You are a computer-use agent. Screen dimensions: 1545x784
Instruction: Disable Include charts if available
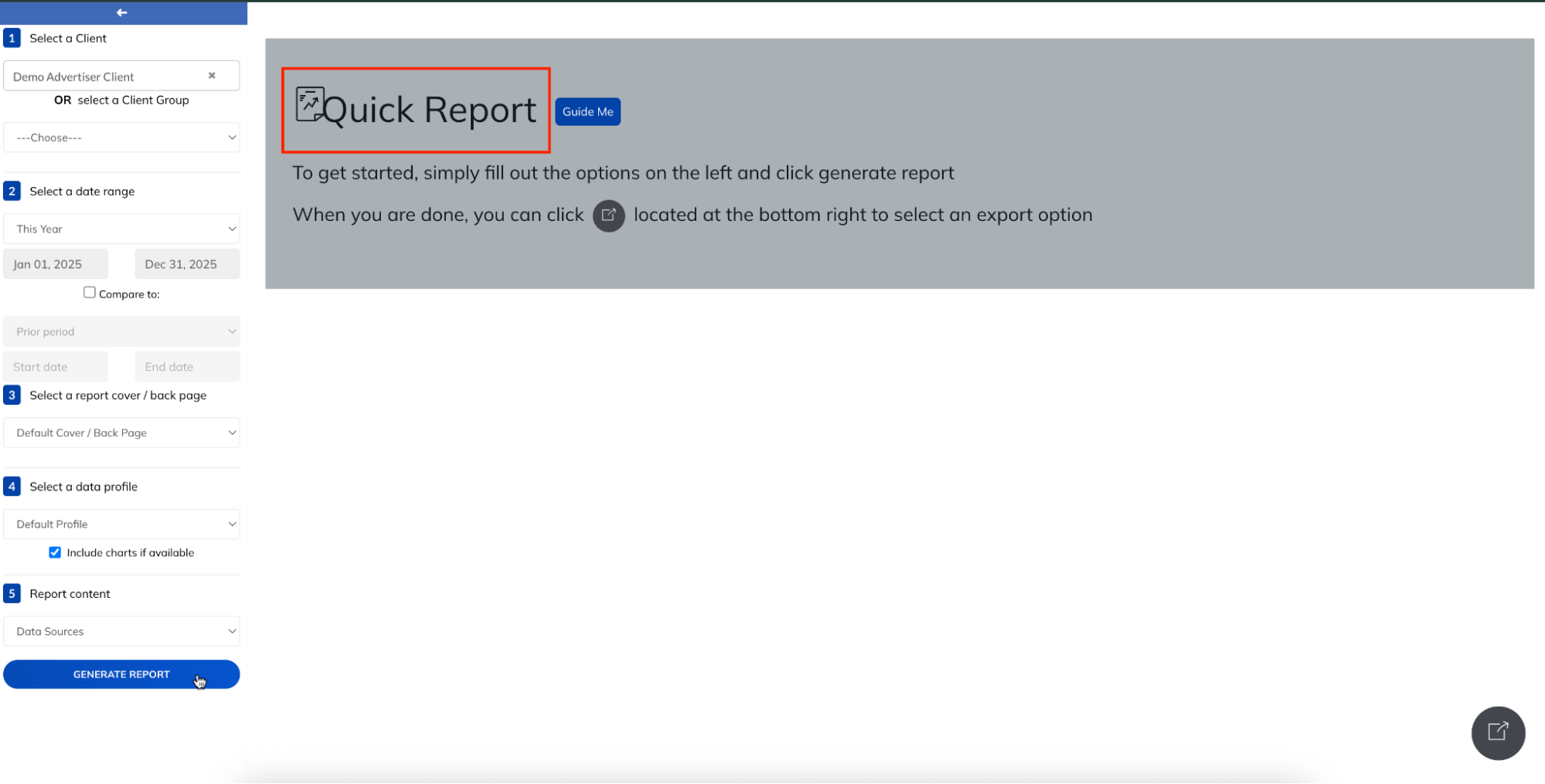(x=55, y=552)
